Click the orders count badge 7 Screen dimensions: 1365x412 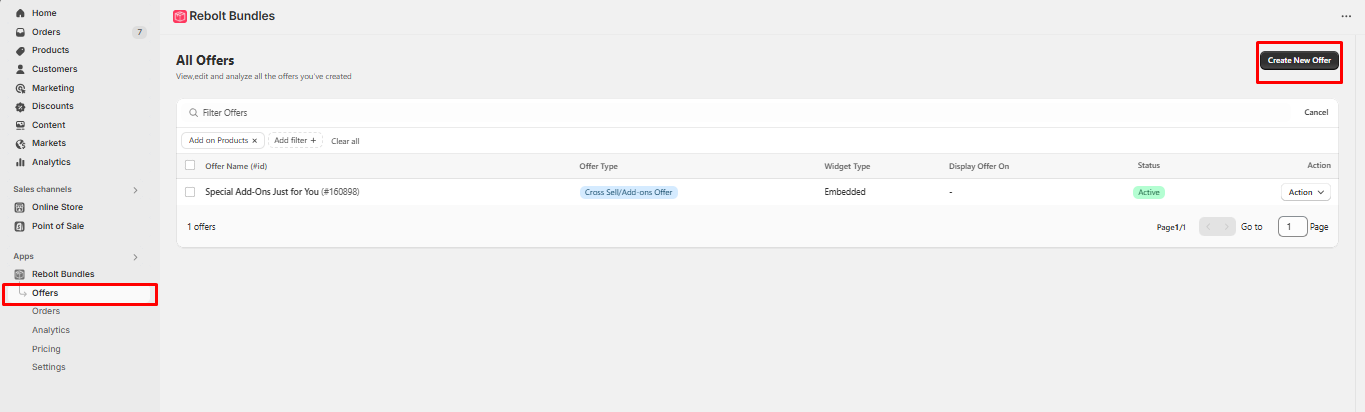point(139,32)
